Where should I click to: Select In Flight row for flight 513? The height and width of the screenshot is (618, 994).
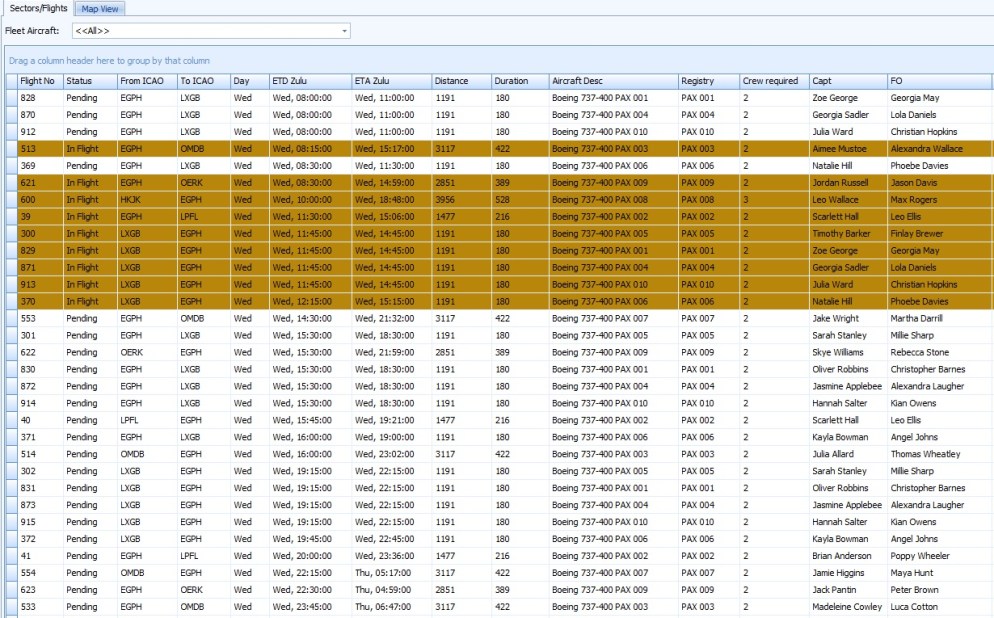[400, 148]
